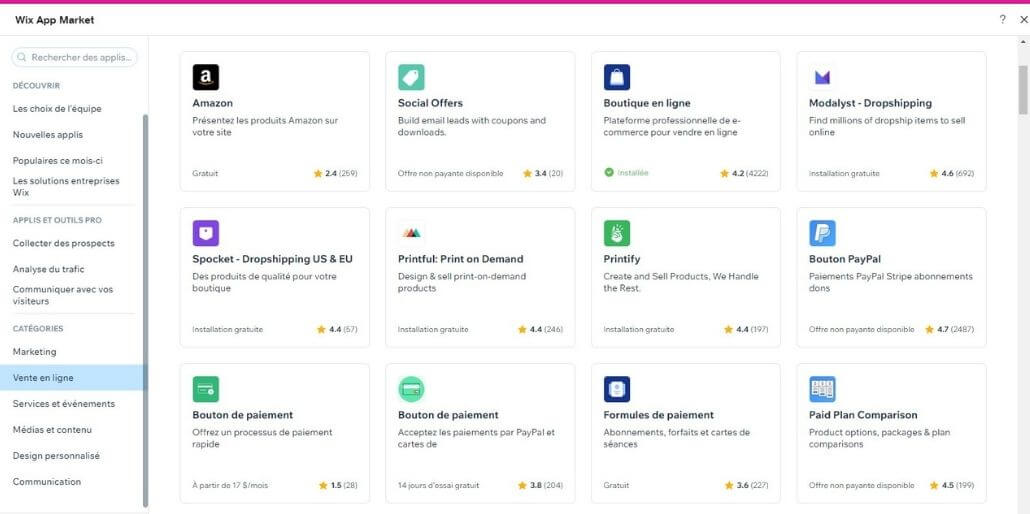1030x514 pixels.
Task: Select Analyse du trafic
Action: 49,269
